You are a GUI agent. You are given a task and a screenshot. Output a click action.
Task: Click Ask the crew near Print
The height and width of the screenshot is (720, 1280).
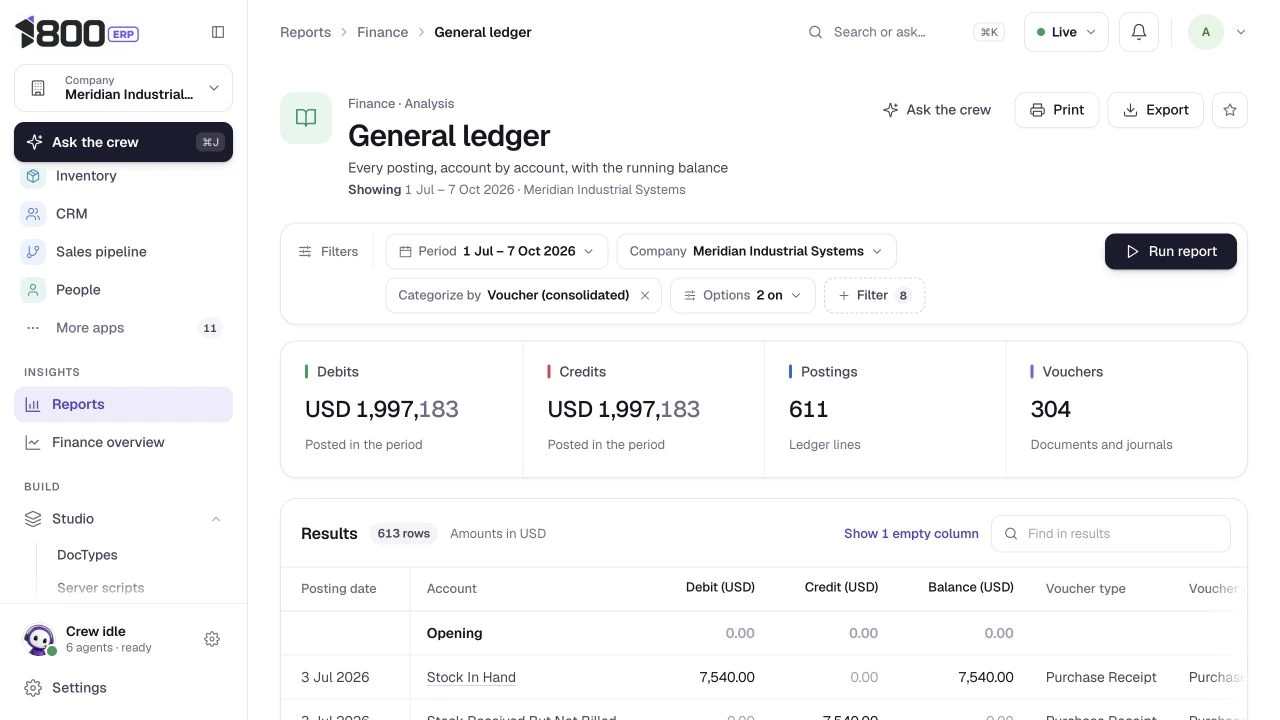(937, 110)
